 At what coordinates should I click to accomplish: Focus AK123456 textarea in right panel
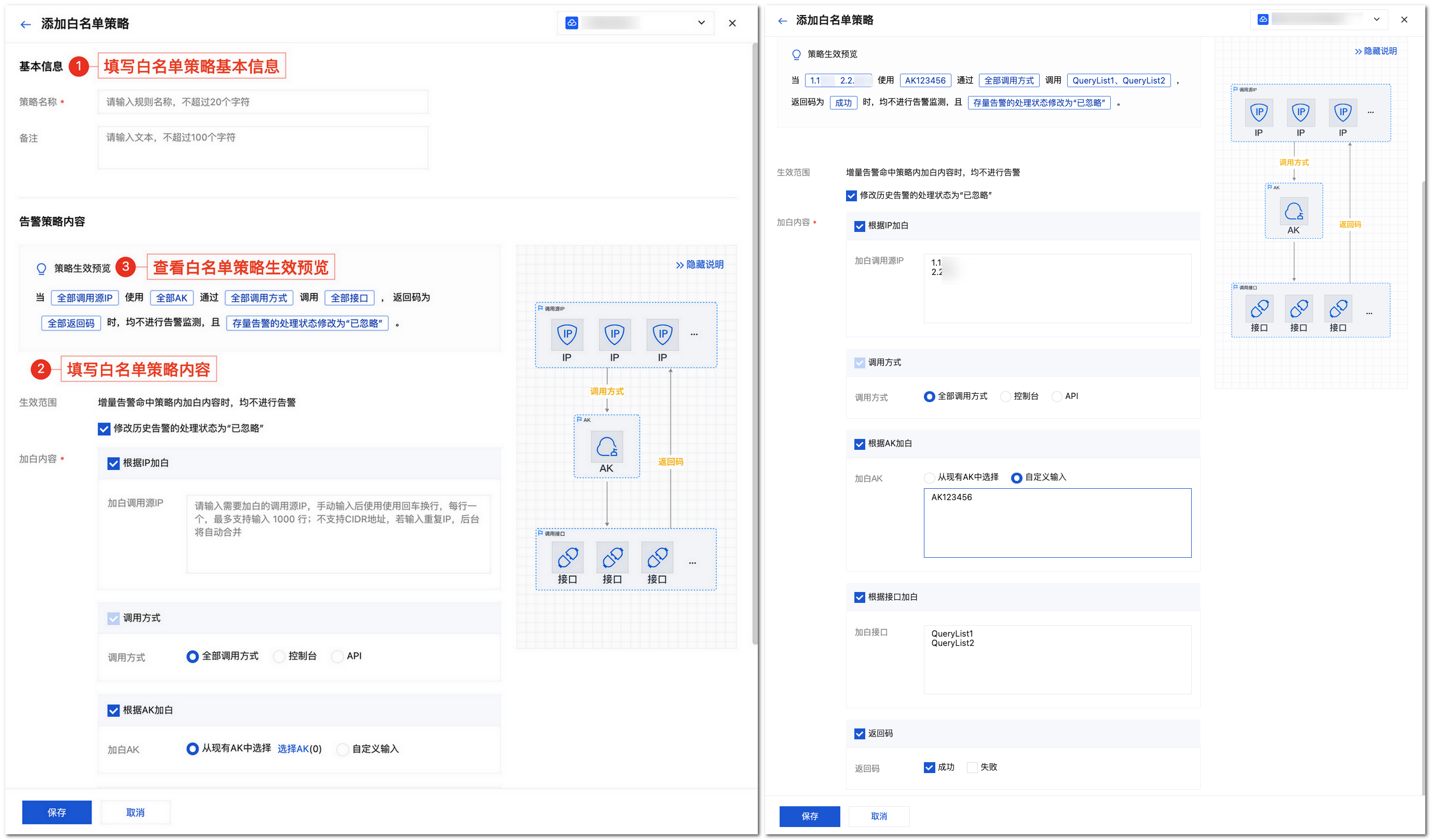coord(1057,524)
